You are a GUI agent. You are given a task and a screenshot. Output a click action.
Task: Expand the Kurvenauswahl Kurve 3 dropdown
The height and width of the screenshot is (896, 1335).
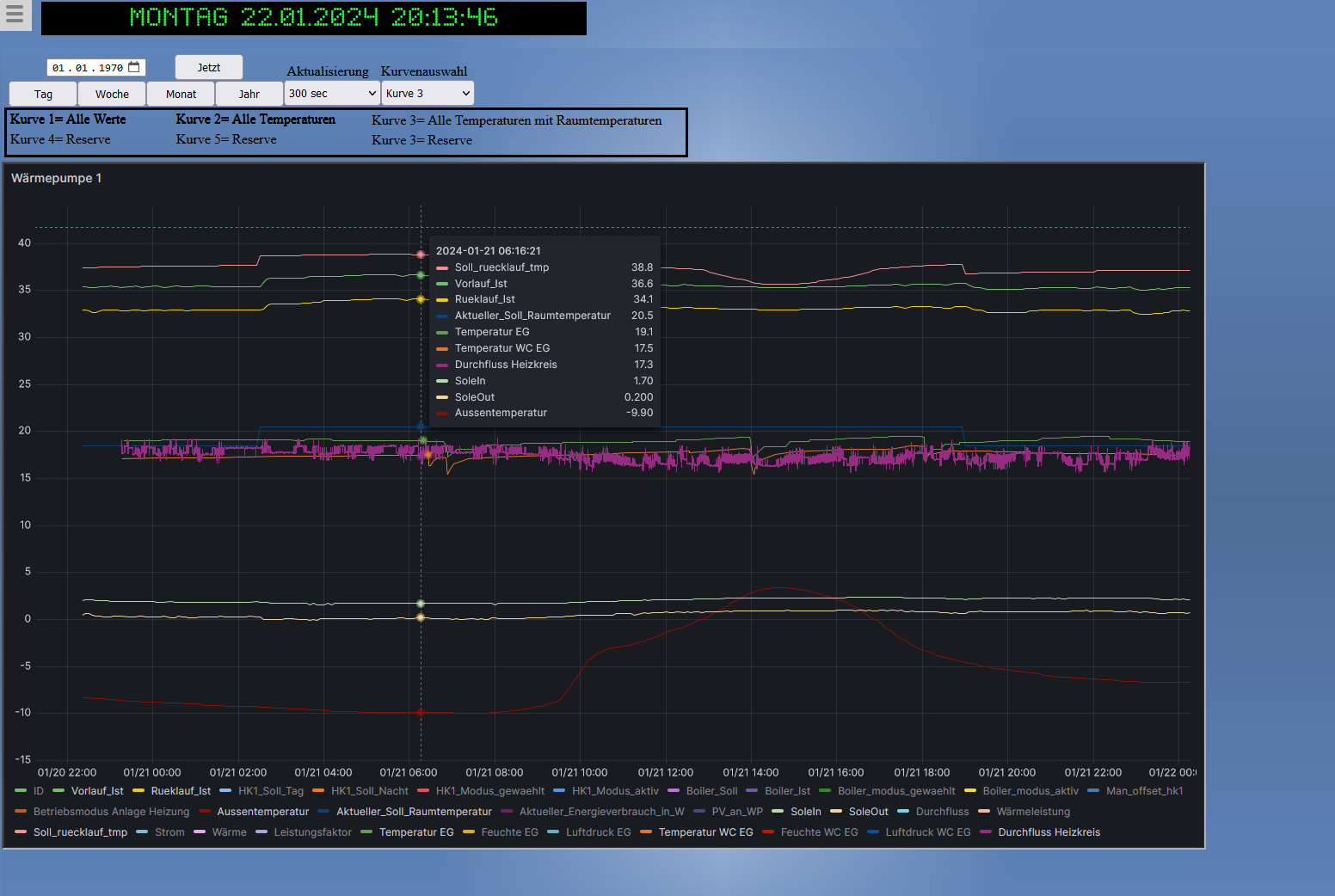428,93
